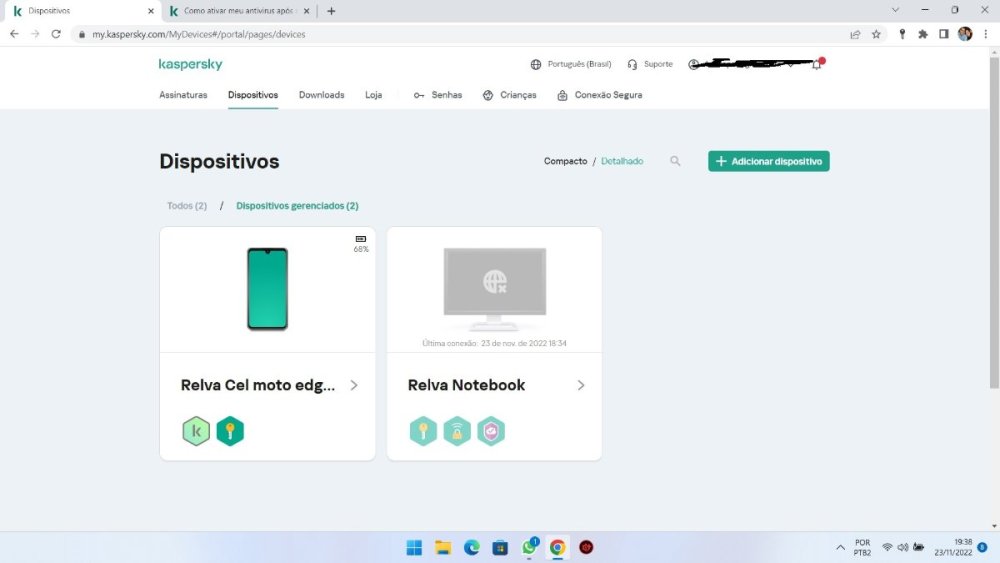Open the Extensions puzzle icon
Viewport: 1000px width, 563px height.
pos(923,34)
